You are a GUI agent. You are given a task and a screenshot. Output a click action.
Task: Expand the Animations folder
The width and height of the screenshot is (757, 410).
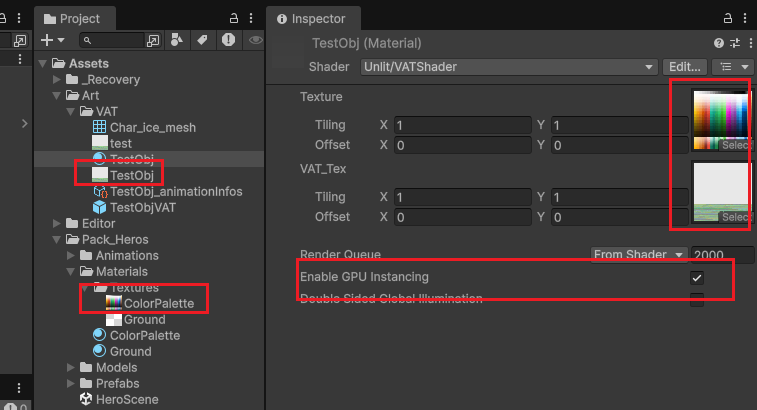(x=72, y=256)
